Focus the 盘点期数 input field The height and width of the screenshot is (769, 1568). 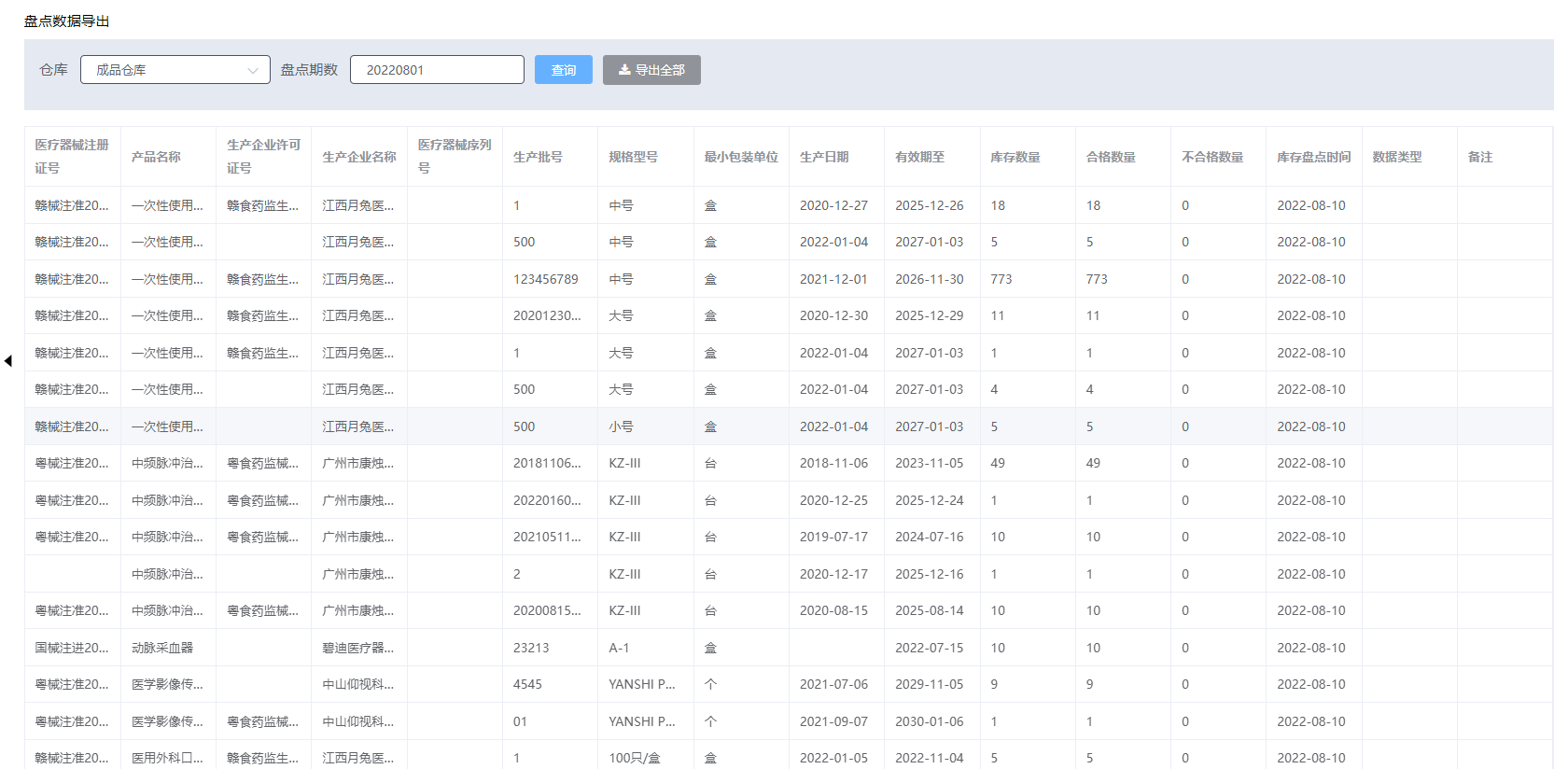(436, 70)
